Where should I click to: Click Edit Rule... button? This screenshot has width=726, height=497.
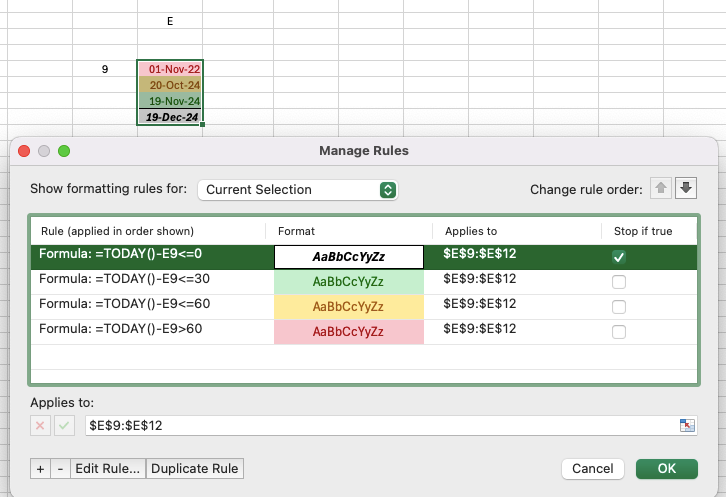click(107, 469)
